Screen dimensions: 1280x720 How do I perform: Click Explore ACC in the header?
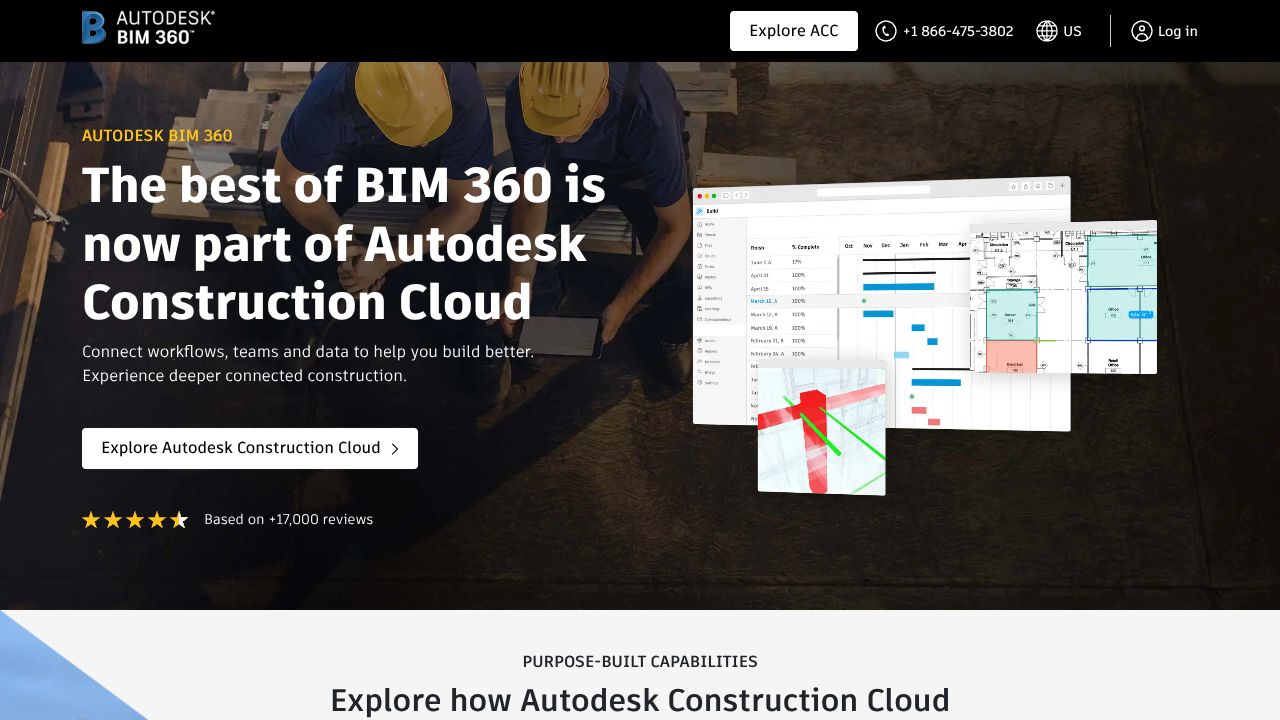[x=793, y=30]
